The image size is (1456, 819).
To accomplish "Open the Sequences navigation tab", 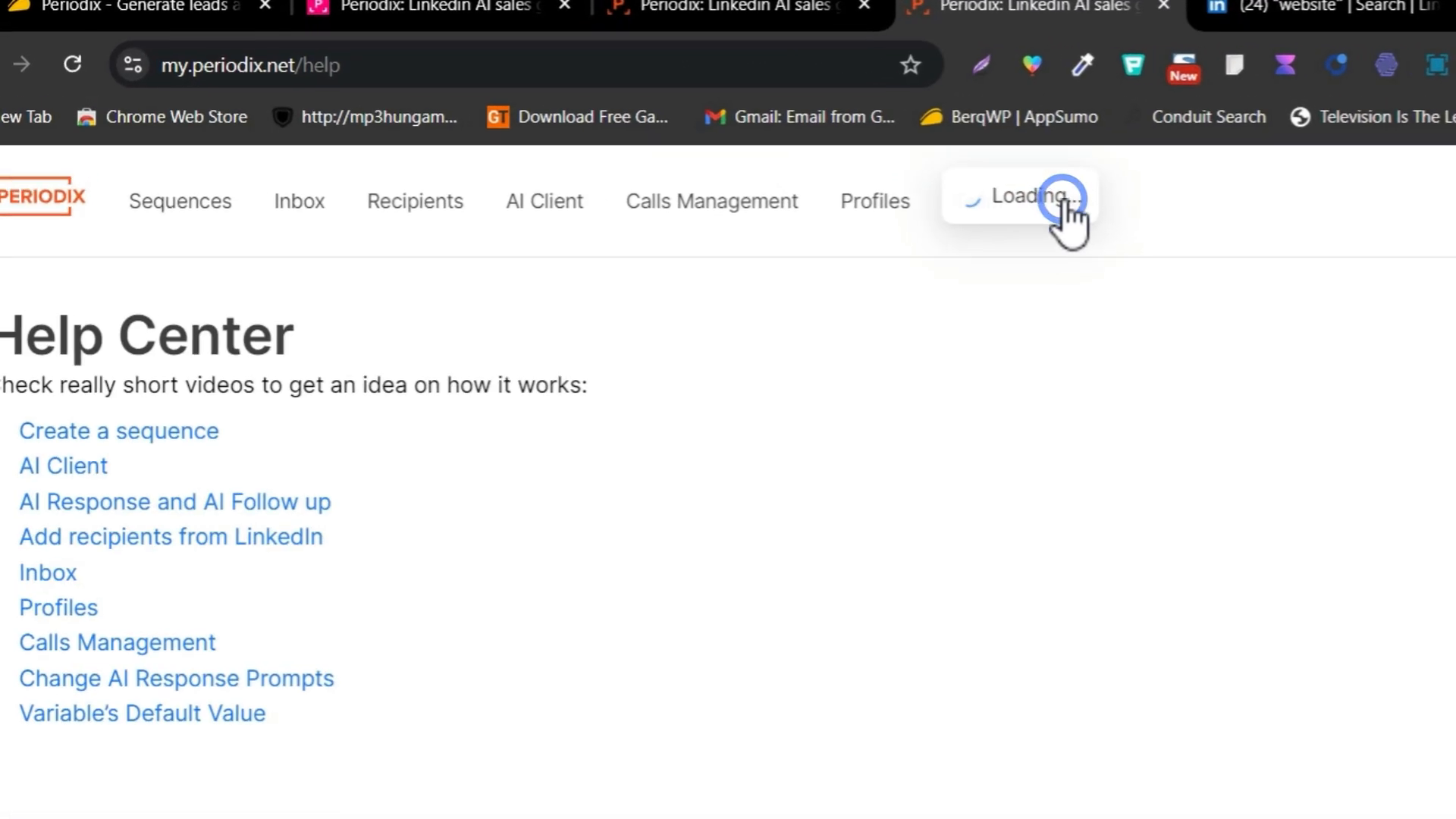I will pyautogui.click(x=179, y=201).
